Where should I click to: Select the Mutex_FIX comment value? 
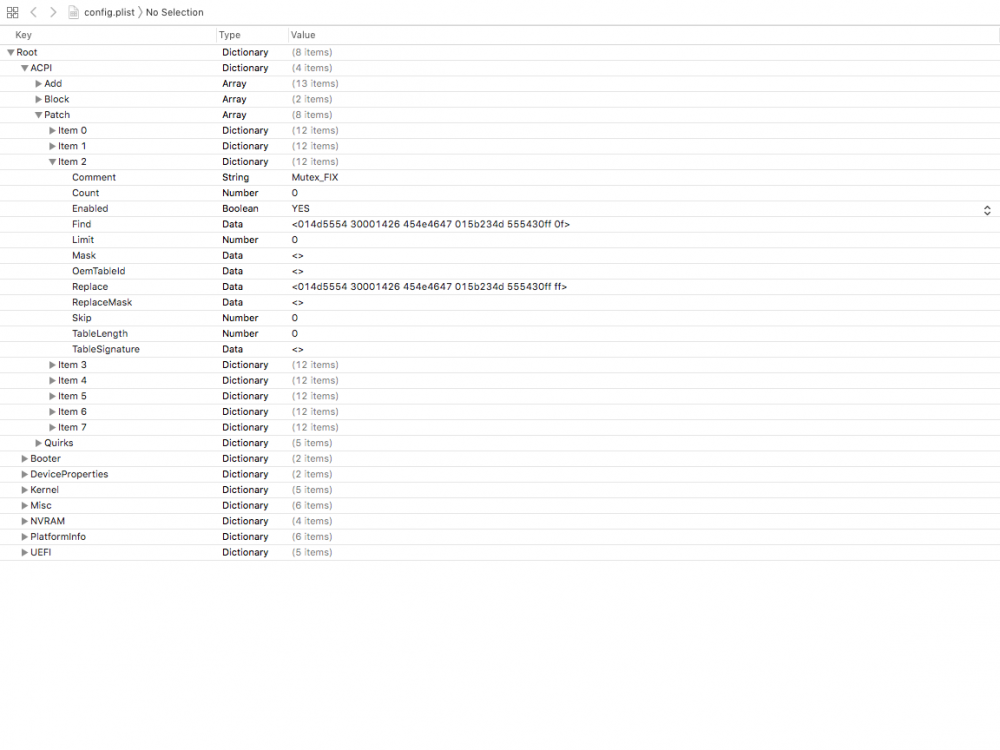tap(315, 177)
